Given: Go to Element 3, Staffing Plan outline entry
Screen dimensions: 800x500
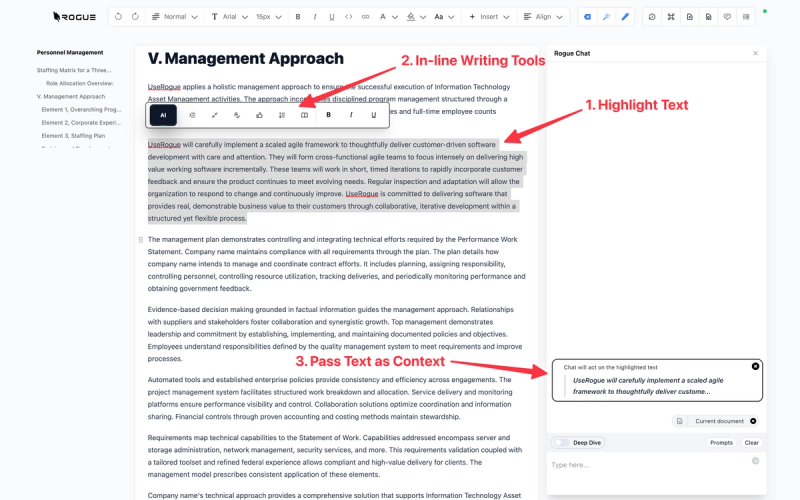Looking at the screenshot, I should [73, 136].
